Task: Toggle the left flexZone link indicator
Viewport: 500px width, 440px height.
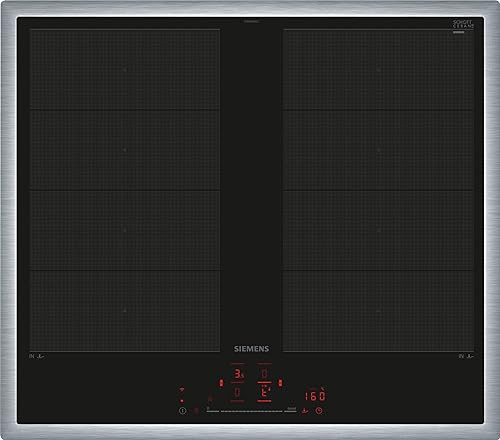Action: pyautogui.click(x=221, y=383)
